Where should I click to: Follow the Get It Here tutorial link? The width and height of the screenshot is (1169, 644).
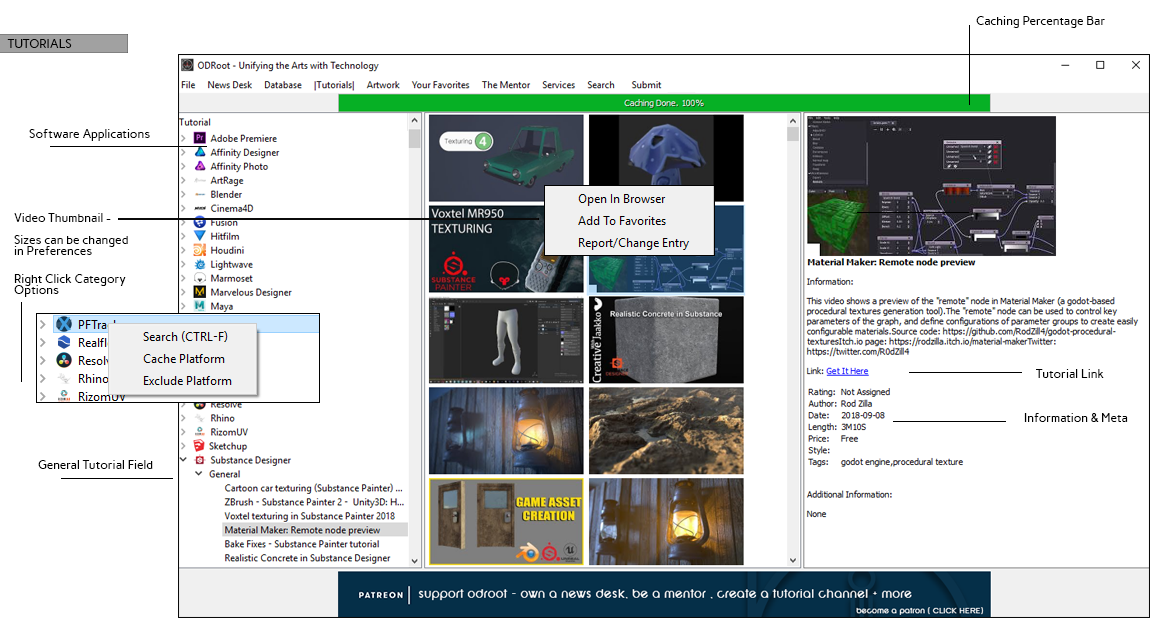click(x=847, y=371)
